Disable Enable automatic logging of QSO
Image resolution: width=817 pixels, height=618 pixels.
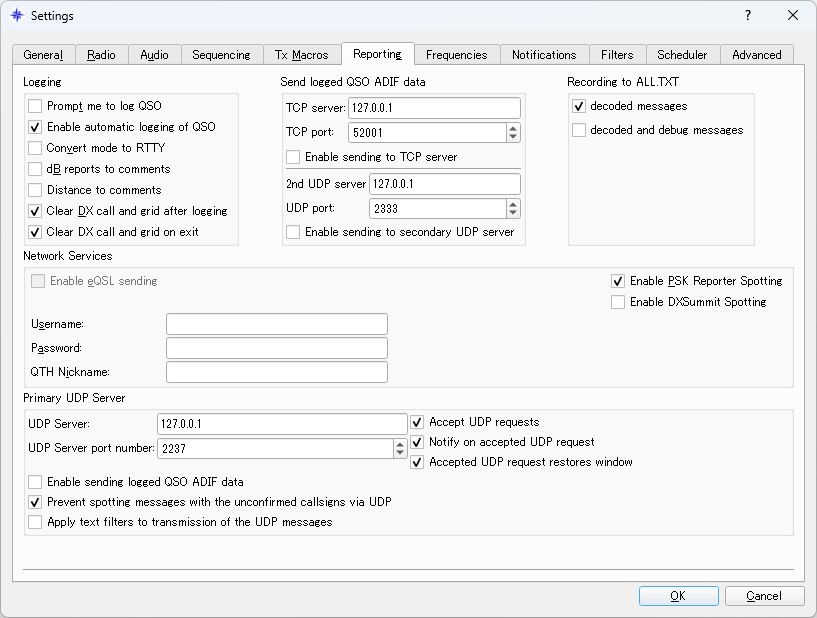coord(35,127)
